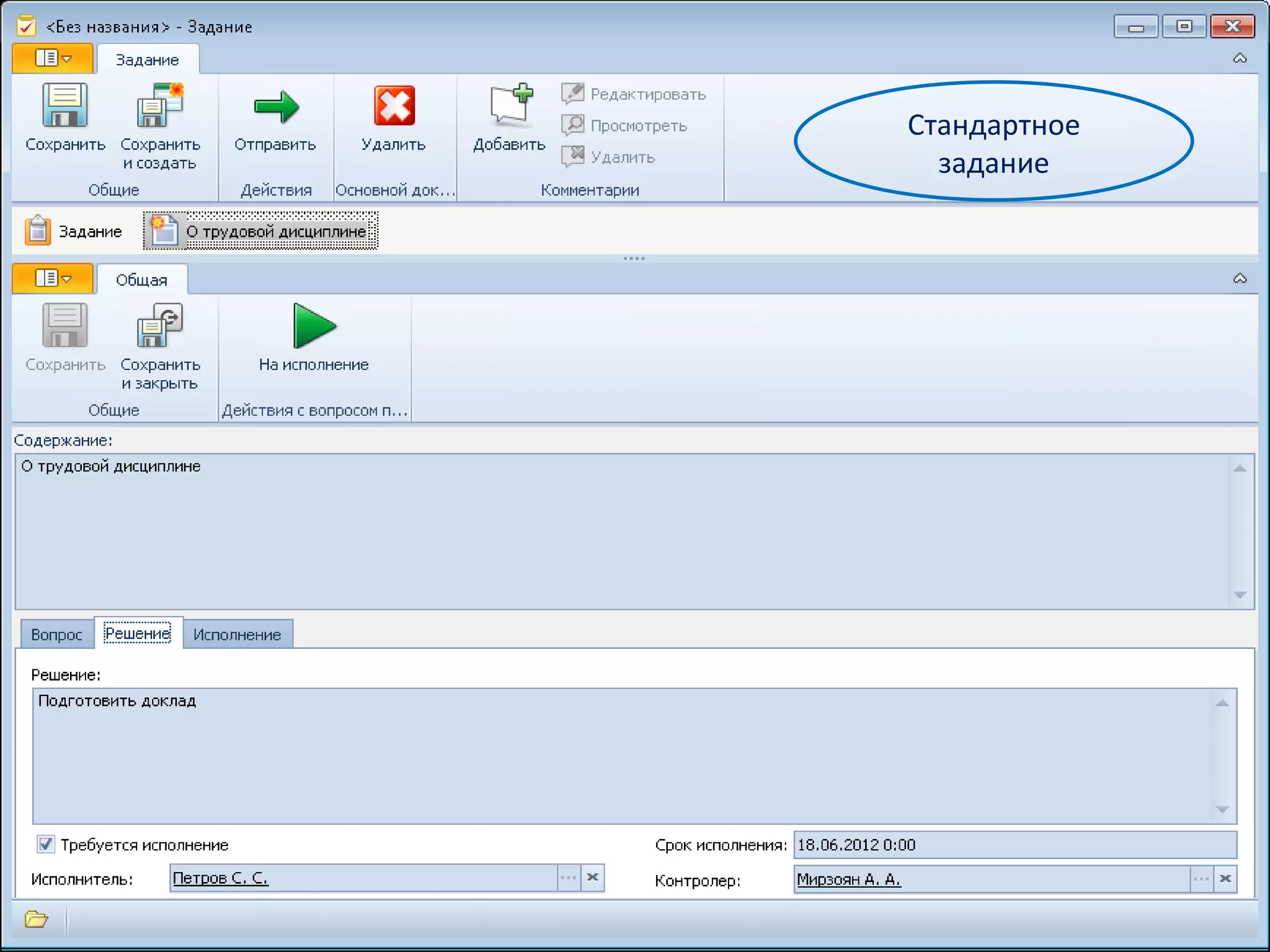This screenshot has height=952, width=1270.
Task: Click Сохранить и закрыть icon
Action: click(160, 327)
